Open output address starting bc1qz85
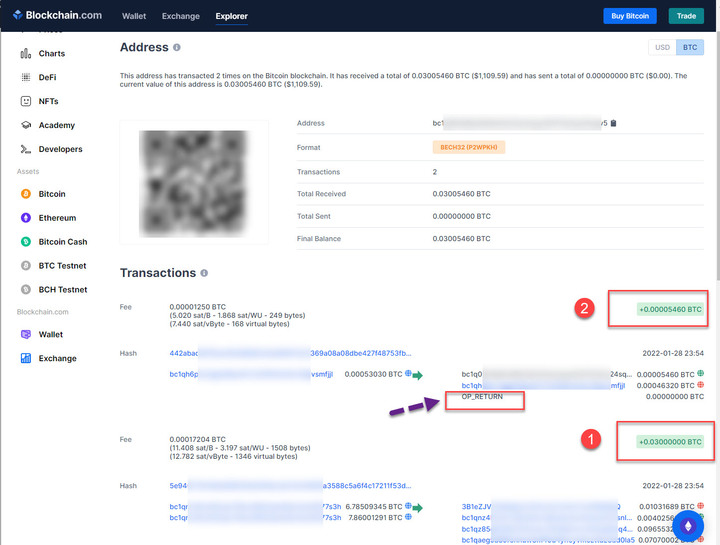Image resolution: width=720 pixels, height=545 pixels. (547, 529)
